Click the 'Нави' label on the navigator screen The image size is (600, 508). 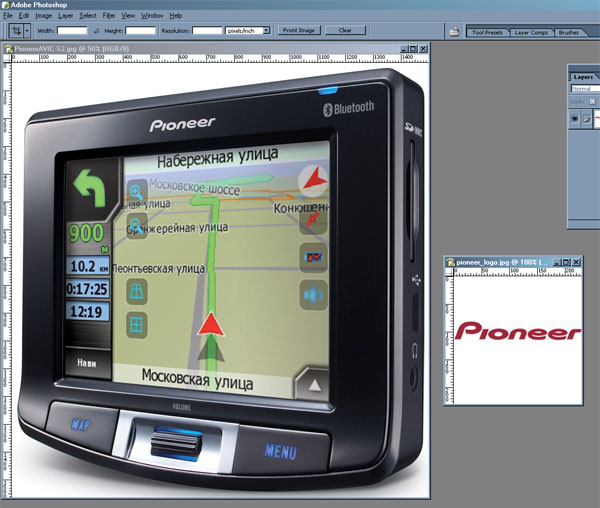[87, 362]
